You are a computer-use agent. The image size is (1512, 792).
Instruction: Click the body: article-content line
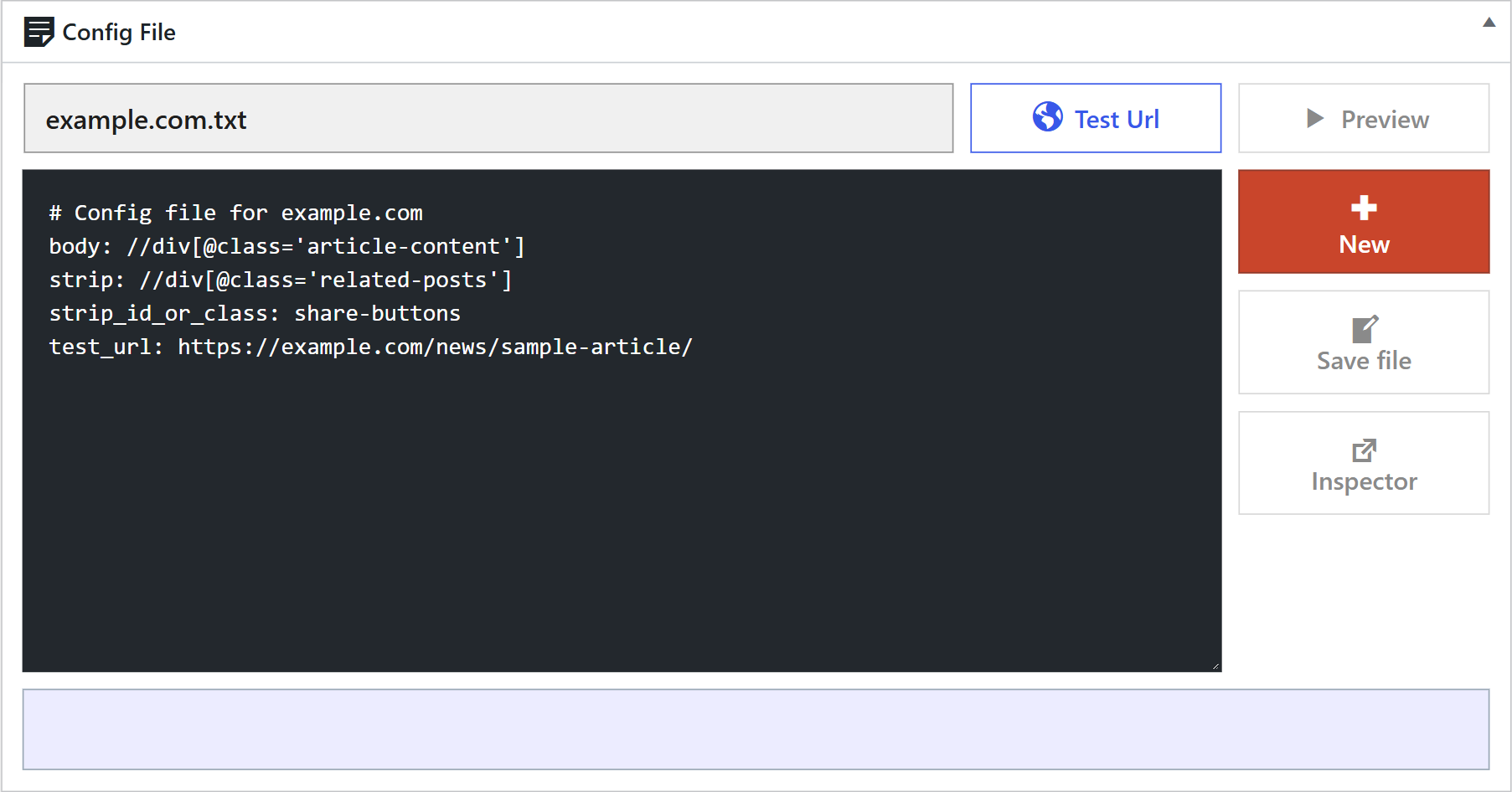[286, 246]
